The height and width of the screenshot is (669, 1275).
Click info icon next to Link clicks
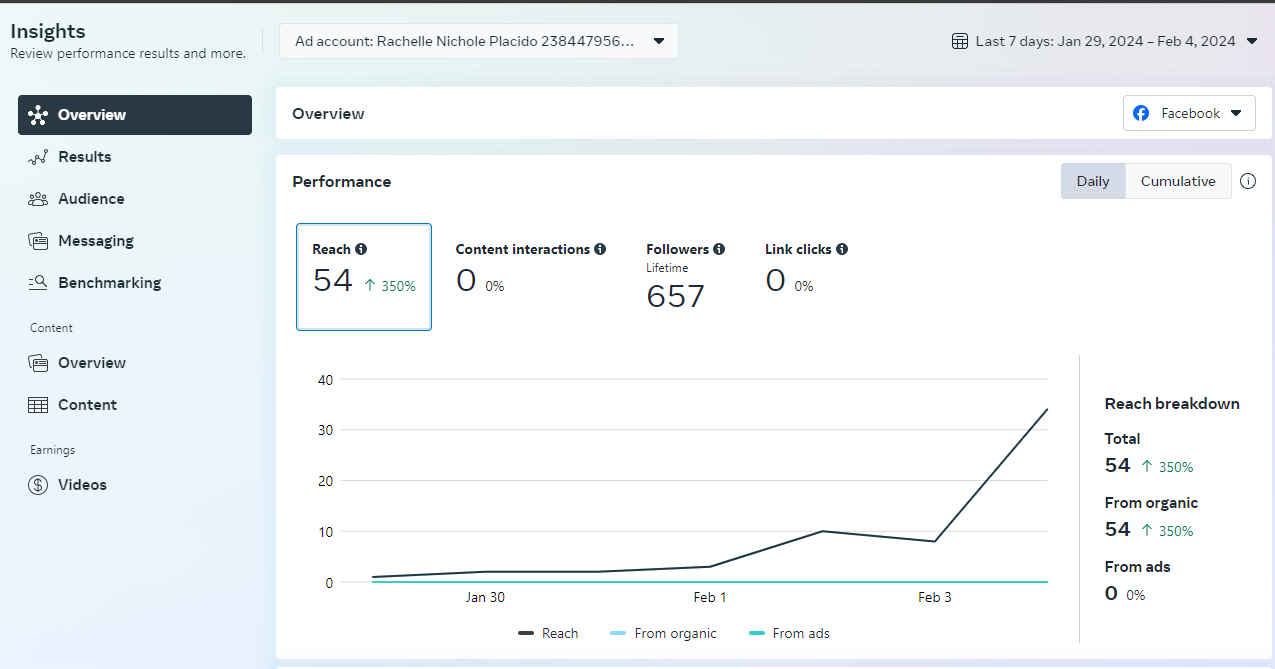point(842,249)
